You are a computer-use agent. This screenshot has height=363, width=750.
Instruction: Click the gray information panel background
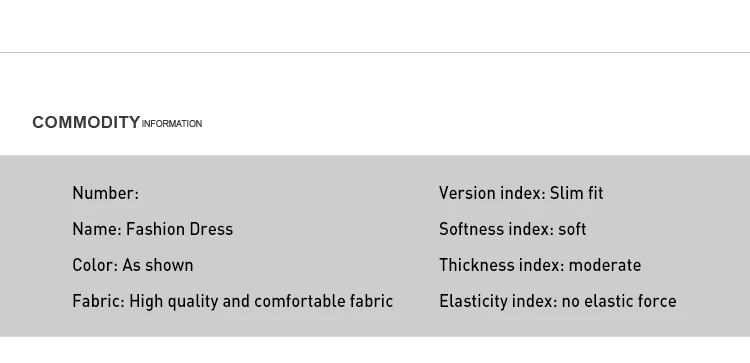pyautogui.click(x=375, y=246)
